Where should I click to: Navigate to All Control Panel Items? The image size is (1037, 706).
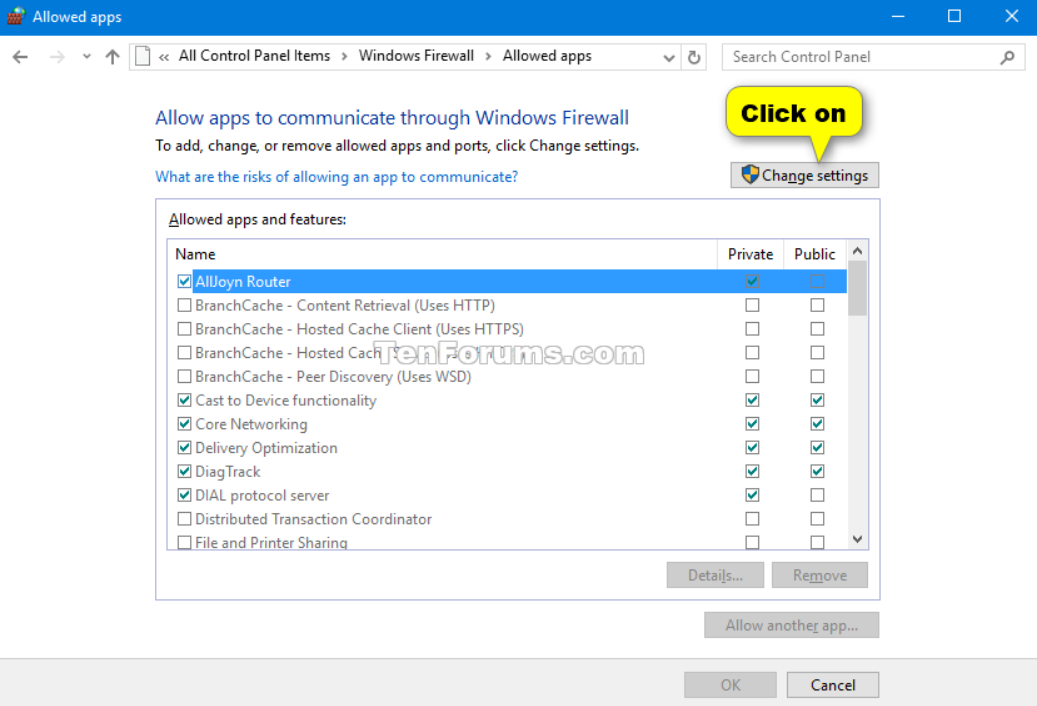254,56
